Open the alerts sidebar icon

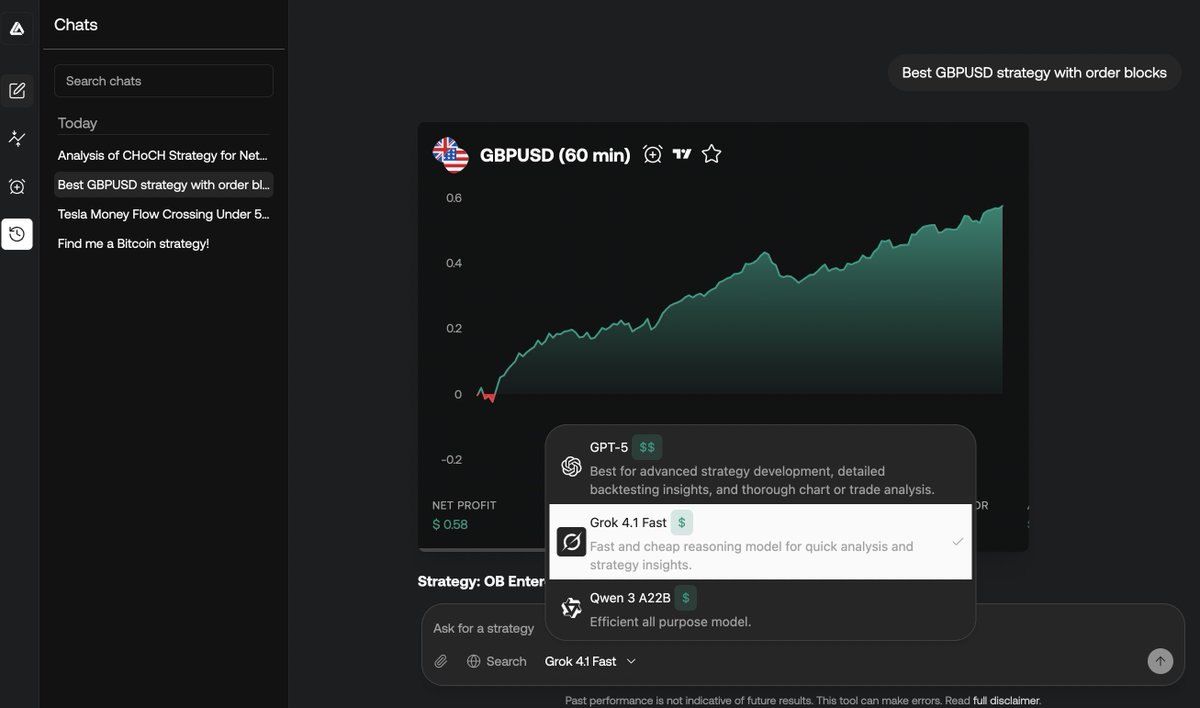click(x=17, y=187)
